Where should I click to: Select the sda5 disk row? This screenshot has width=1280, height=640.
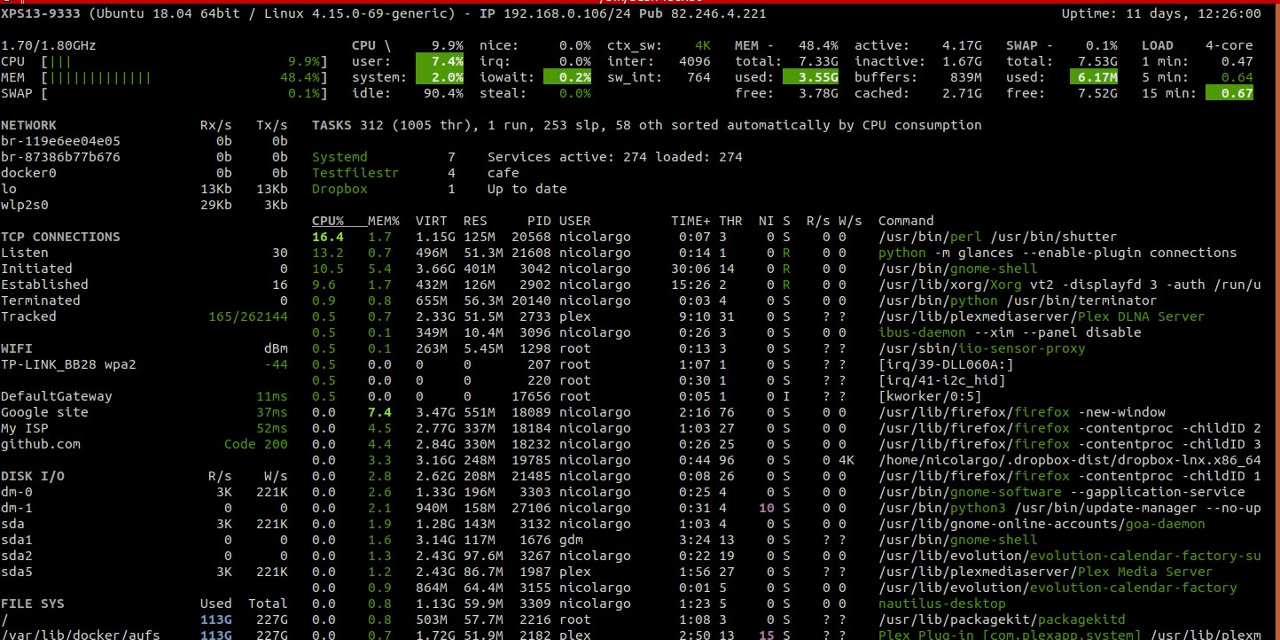coord(144,573)
